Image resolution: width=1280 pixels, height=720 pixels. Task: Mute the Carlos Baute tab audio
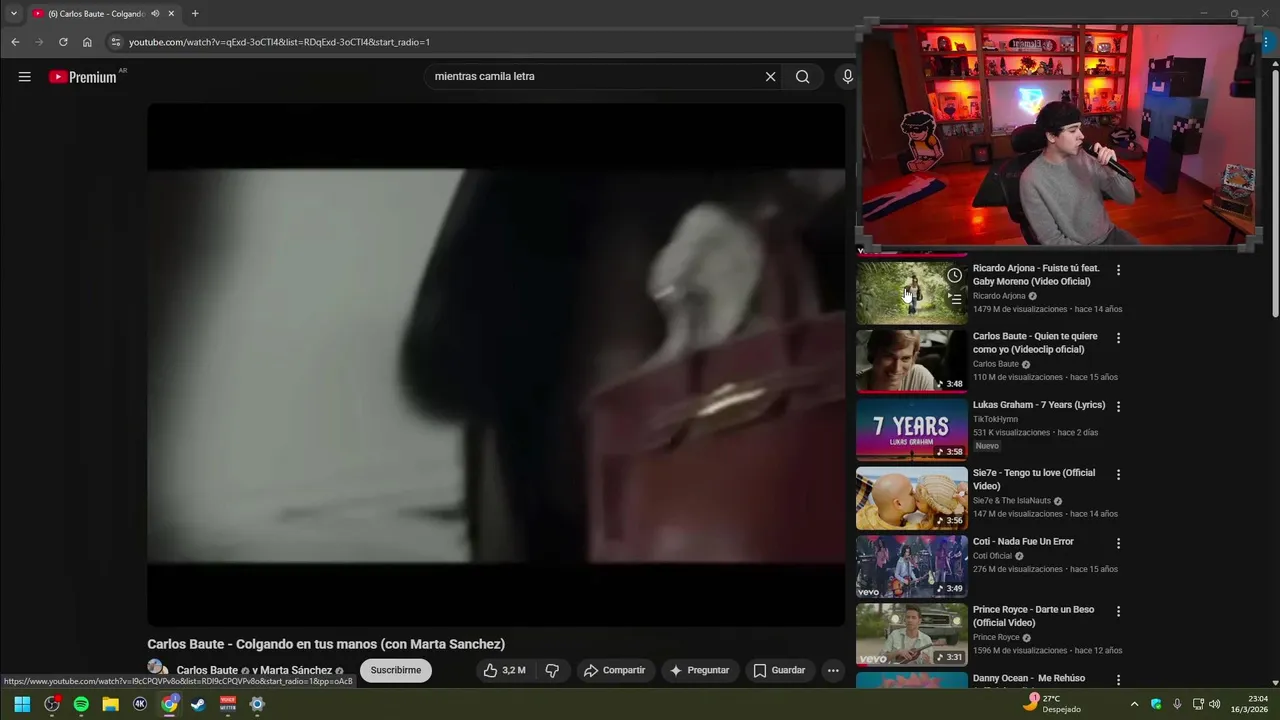155,14
